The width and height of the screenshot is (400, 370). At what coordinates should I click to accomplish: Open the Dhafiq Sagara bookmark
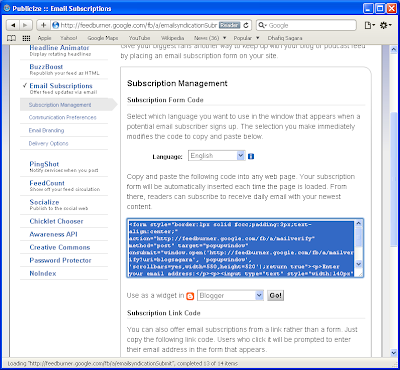click(x=285, y=38)
